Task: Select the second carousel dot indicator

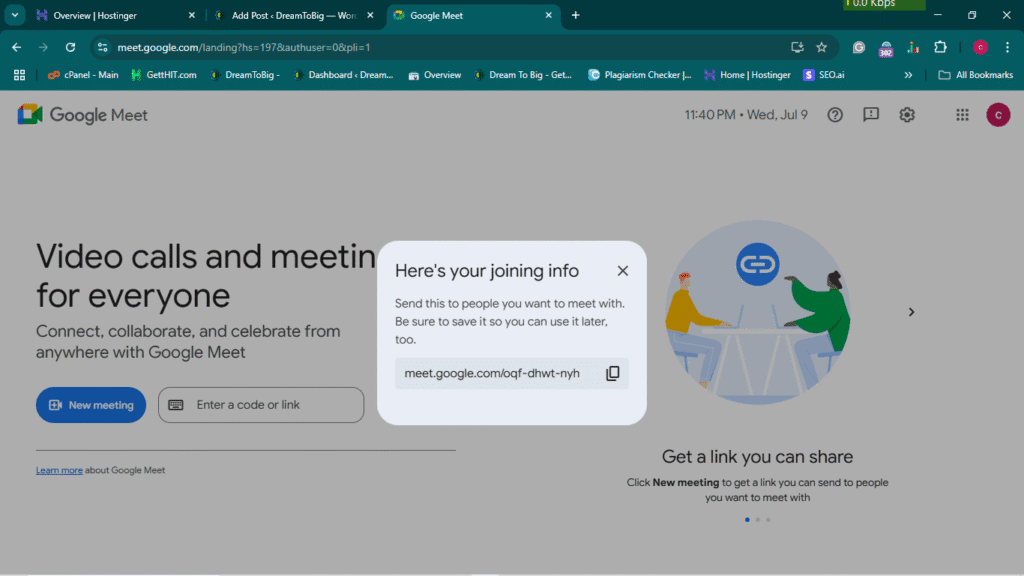Action: (x=757, y=520)
